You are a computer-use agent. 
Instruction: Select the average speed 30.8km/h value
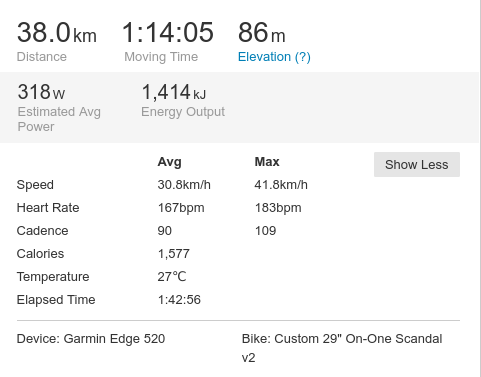184,185
